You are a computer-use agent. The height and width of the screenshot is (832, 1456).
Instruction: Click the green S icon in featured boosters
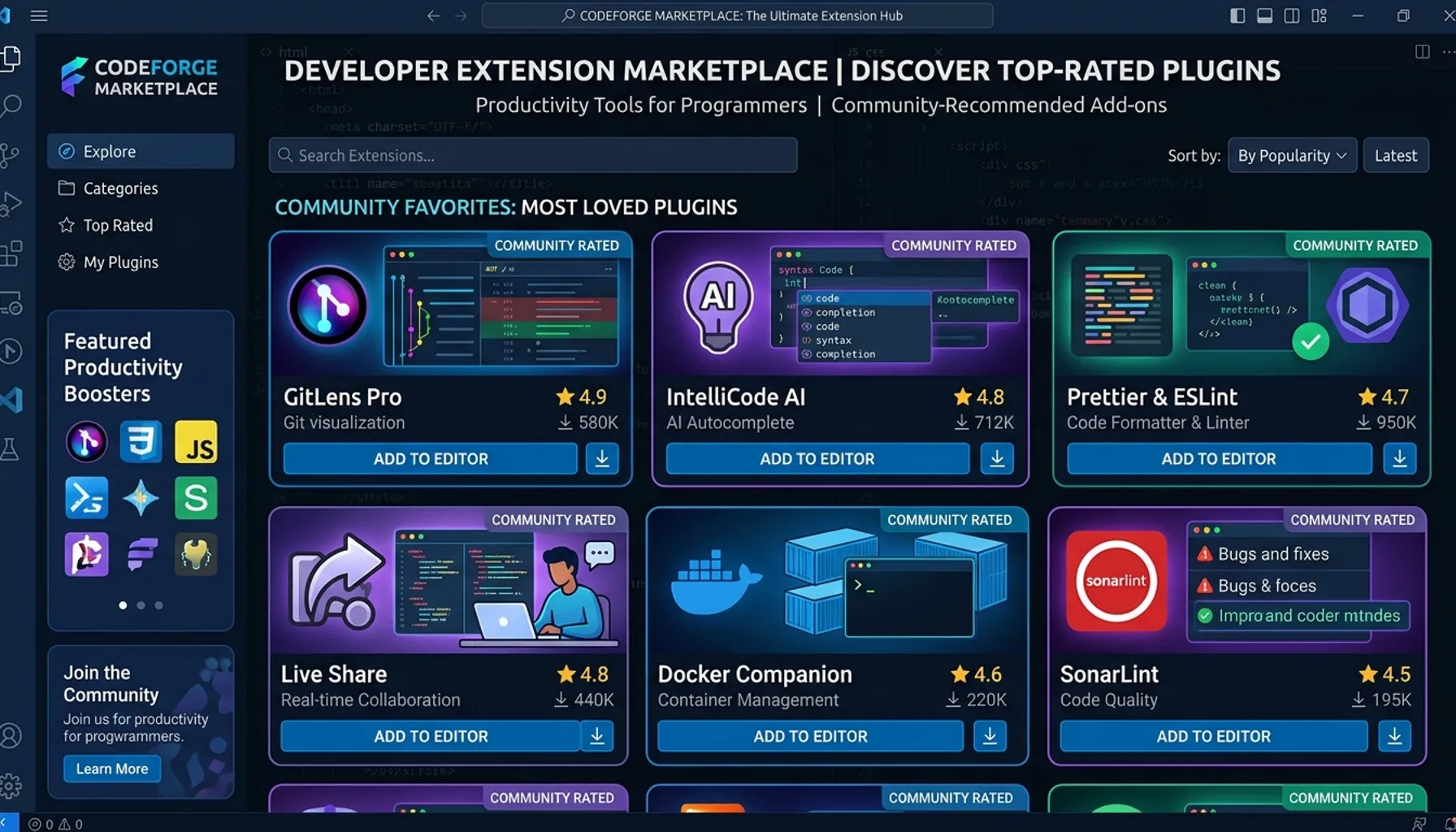pyautogui.click(x=196, y=498)
